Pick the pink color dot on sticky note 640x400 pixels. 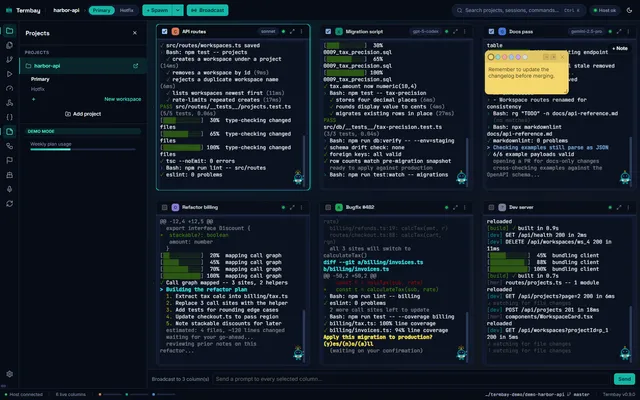pos(504,57)
